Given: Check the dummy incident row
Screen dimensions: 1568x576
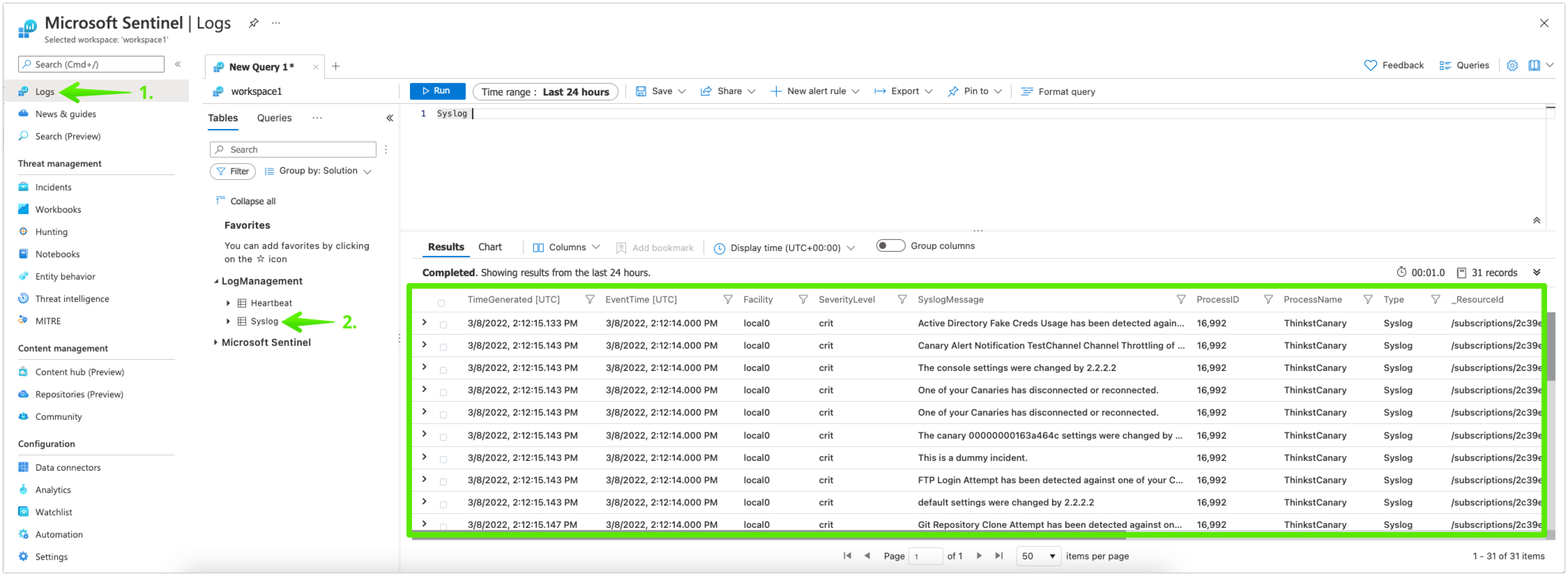Looking at the screenshot, I should tap(443, 460).
